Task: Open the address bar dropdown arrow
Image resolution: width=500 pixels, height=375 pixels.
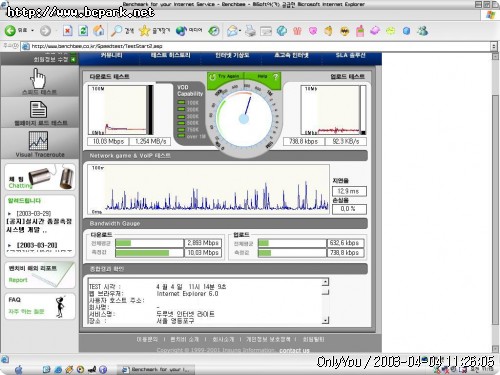Action: pyautogui.click(x=494, y=46)
